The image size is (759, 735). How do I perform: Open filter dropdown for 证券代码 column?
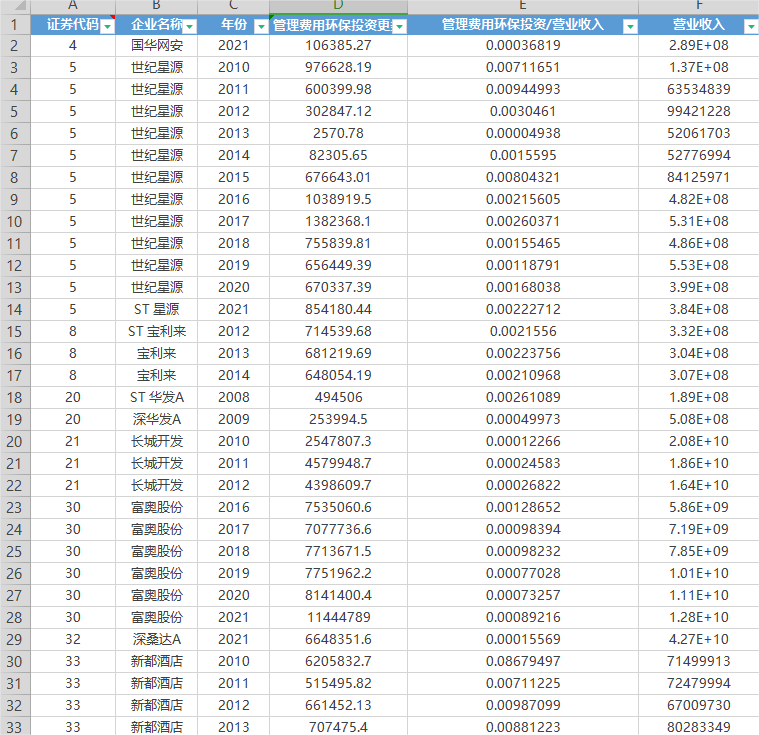pos(107,27)
